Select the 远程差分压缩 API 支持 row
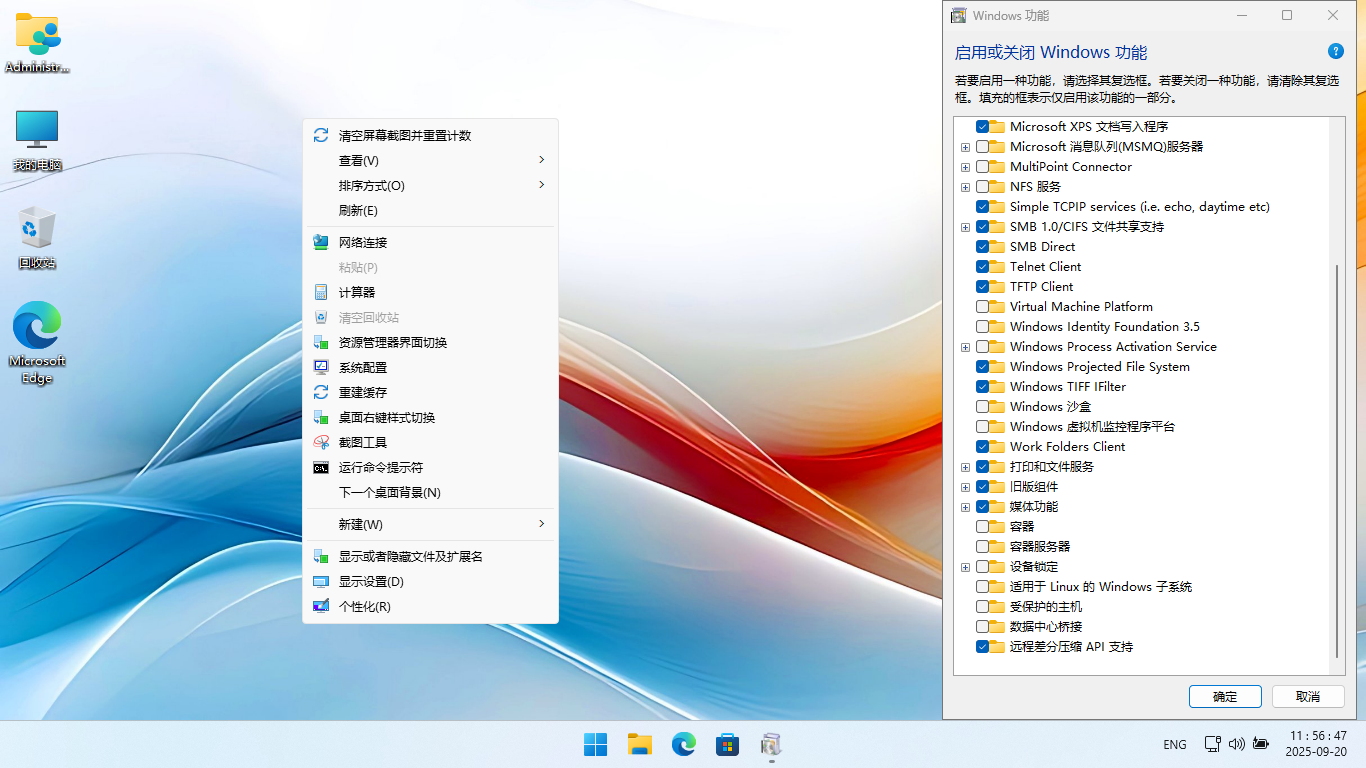The width and height of the screenshot is (1366, 768). [1071, 646]
